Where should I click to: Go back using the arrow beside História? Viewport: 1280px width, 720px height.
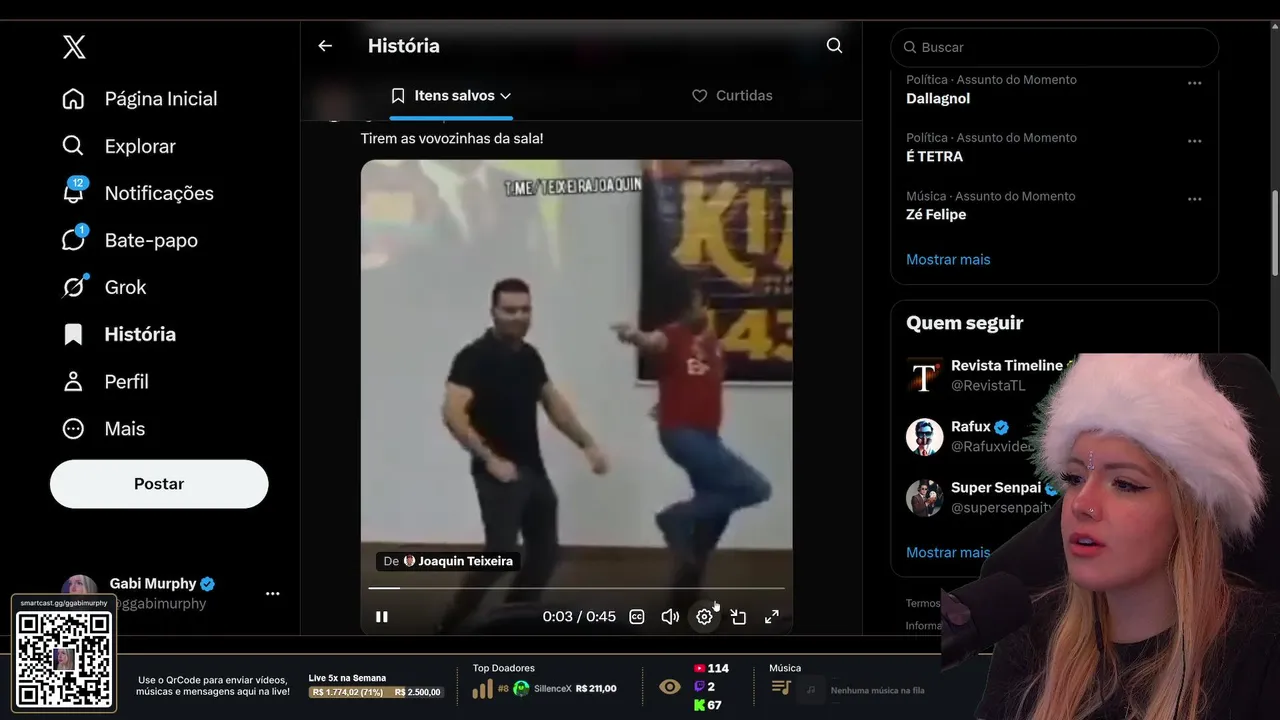(325, 46)
